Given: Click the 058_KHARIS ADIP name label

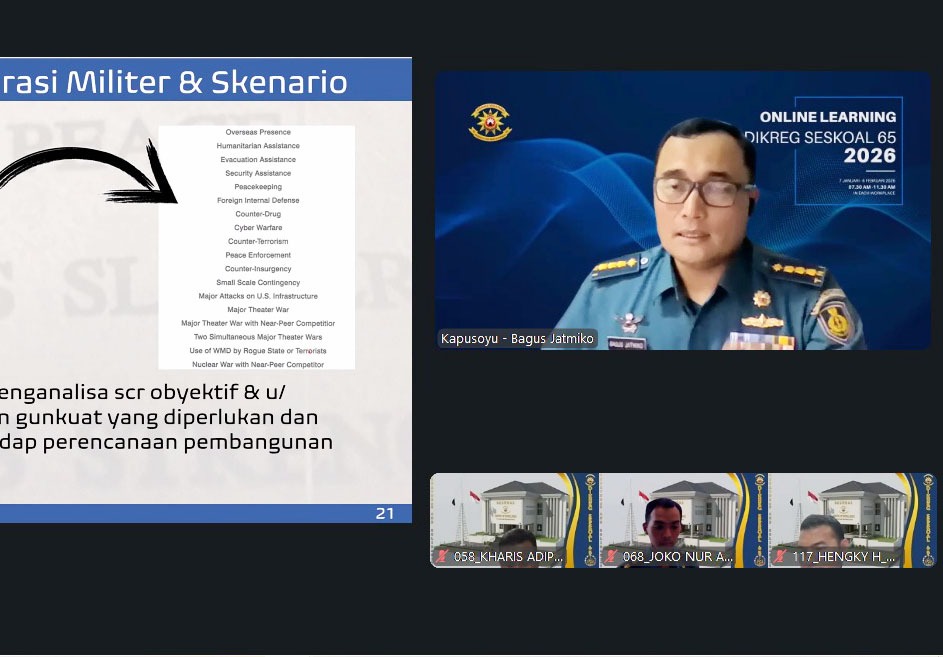Looking at the screenshot, I should pyautogui.click(x=508, y=557).
